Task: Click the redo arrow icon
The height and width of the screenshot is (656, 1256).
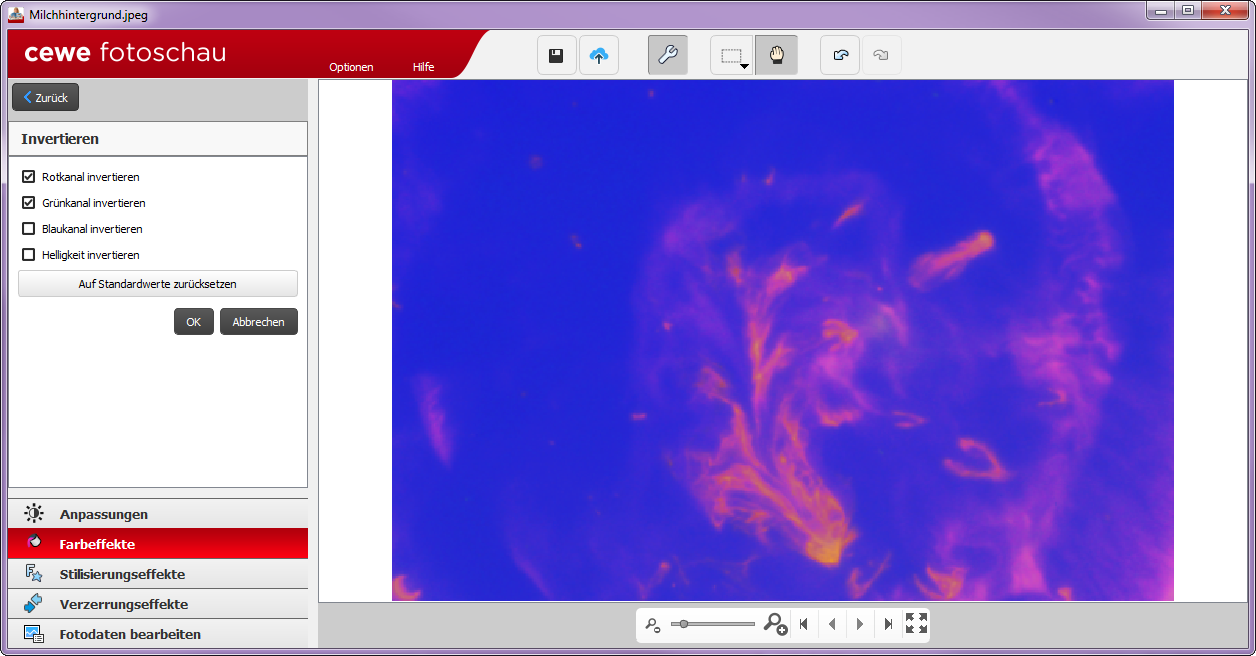Action: tap(881, 56)
